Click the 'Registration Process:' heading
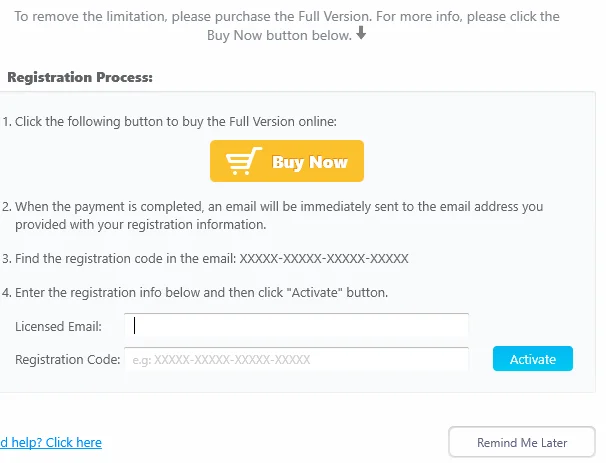 click(x=80, y=77)
